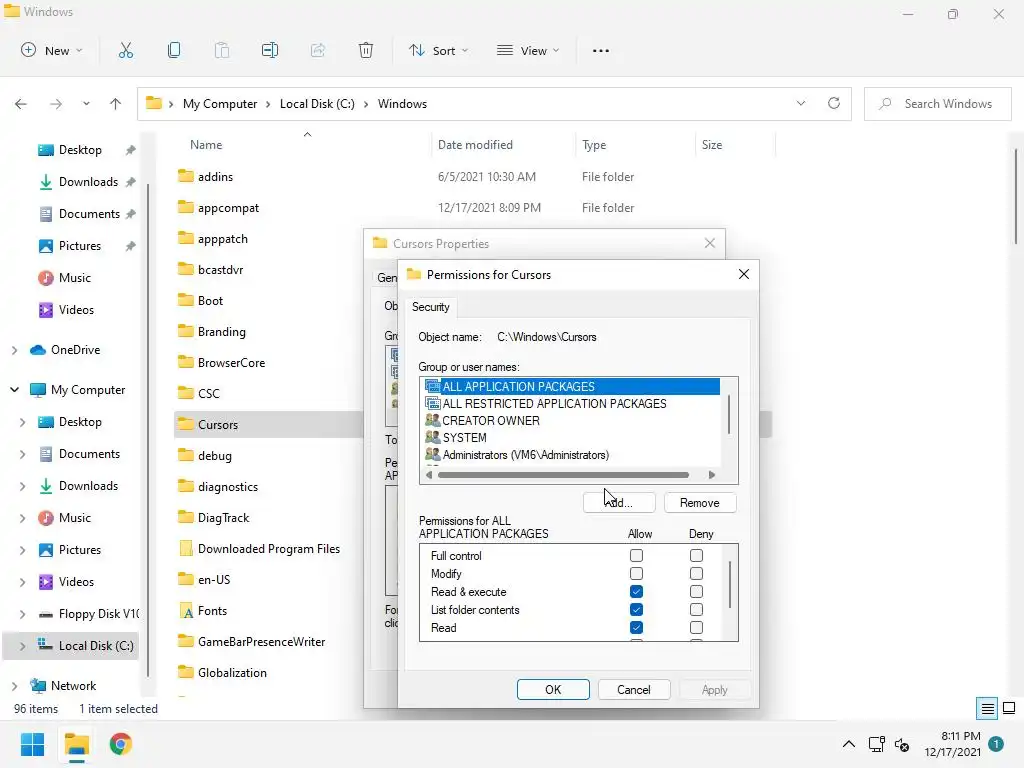Sort by Type column header

594,145
